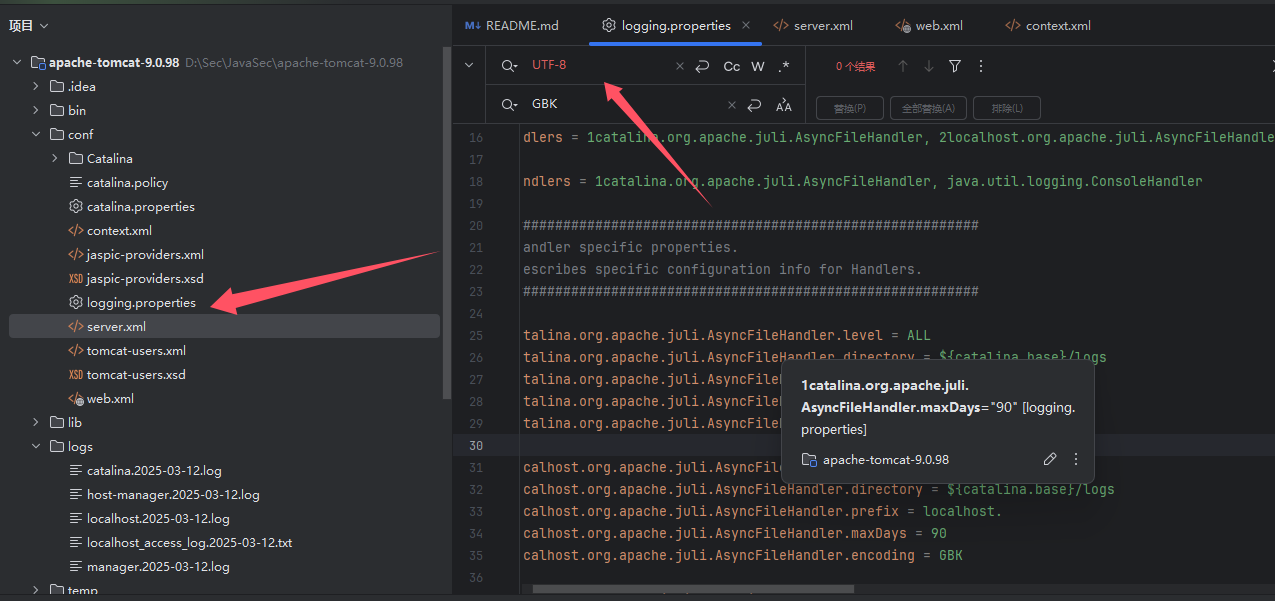The image size is (1275, 601).
Task: Open catalina.2025-03-12.log file
Action: tap(154, 470)
